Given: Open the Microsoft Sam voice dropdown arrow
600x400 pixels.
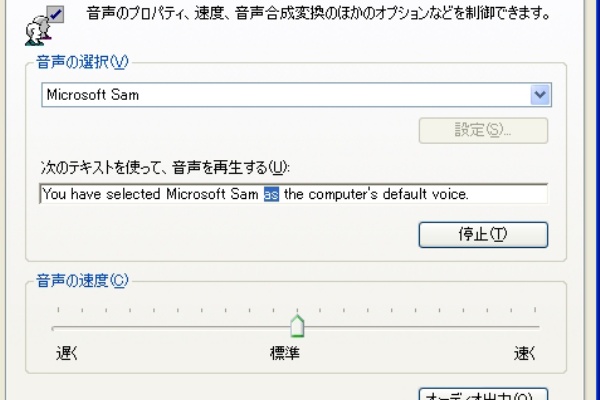Looking at the screenshot, I should 540,95.
